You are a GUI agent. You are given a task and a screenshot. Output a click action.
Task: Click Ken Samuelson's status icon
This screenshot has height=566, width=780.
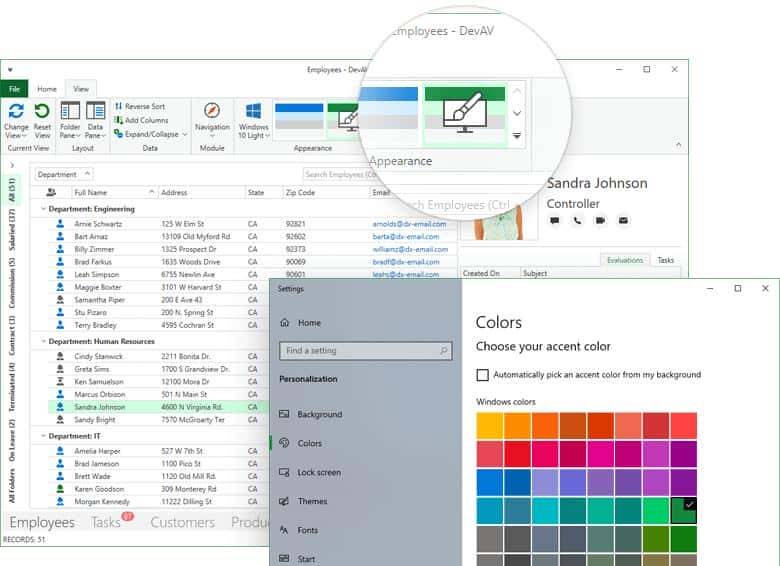60,381
